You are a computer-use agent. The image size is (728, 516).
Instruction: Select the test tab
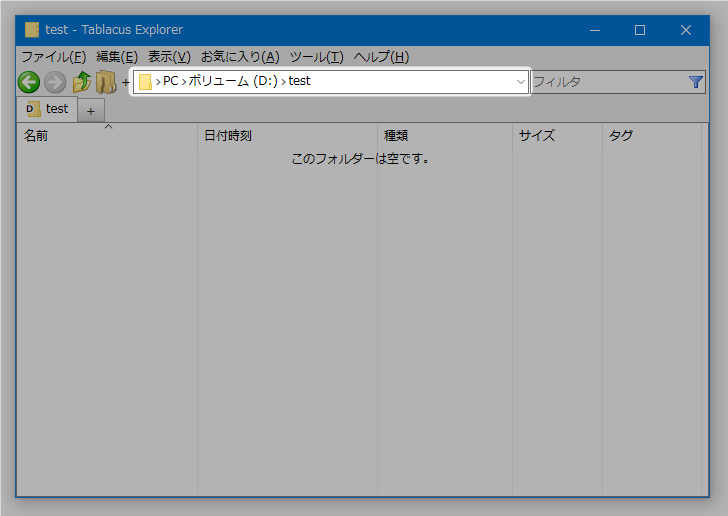coord(47,109)
